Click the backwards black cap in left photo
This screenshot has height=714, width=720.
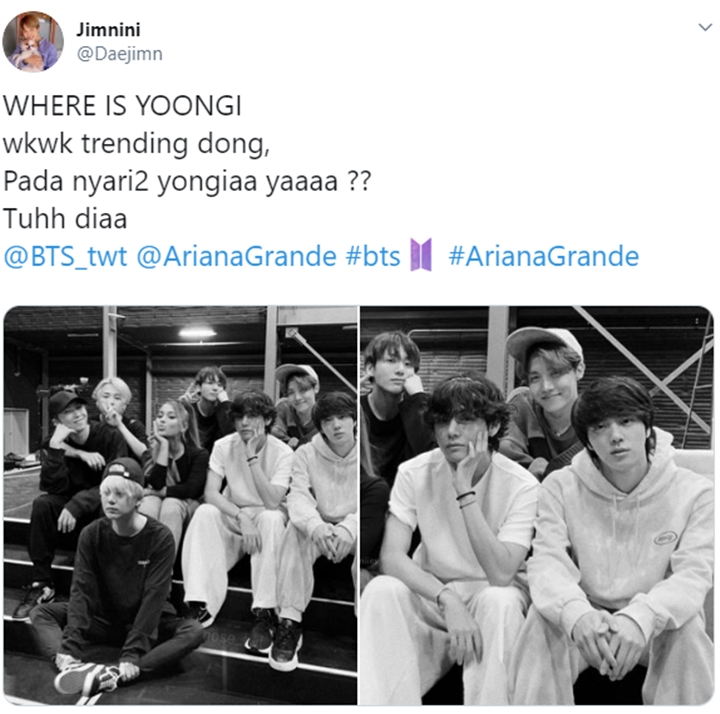coord(123,470)
